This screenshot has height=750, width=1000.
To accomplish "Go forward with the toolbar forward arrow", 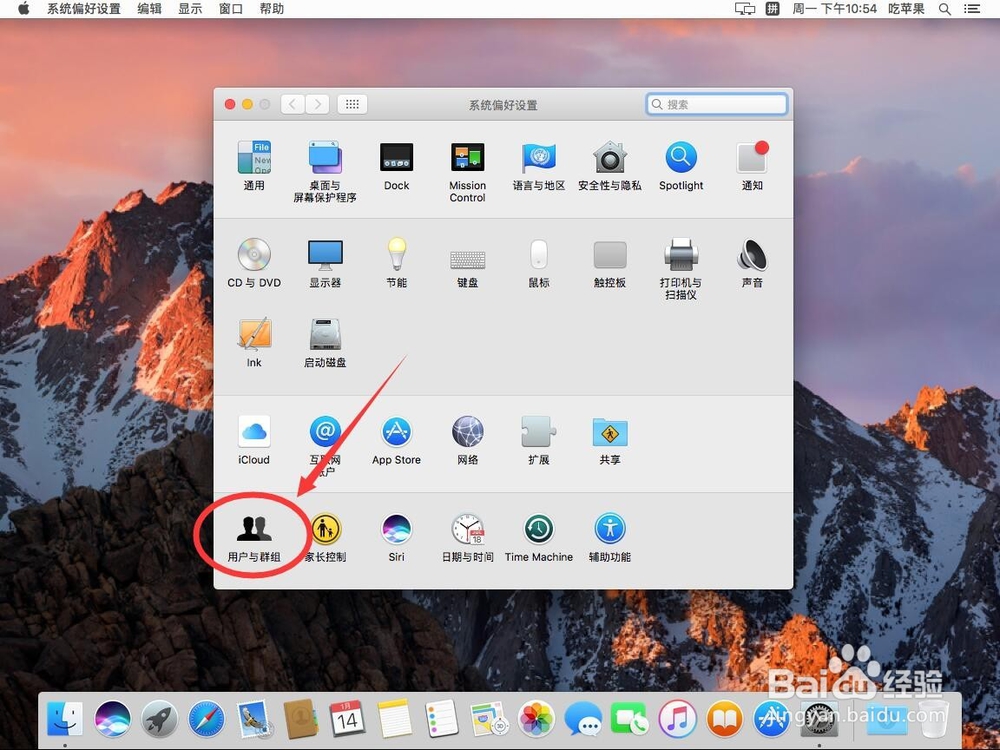I will pos(317,104).
